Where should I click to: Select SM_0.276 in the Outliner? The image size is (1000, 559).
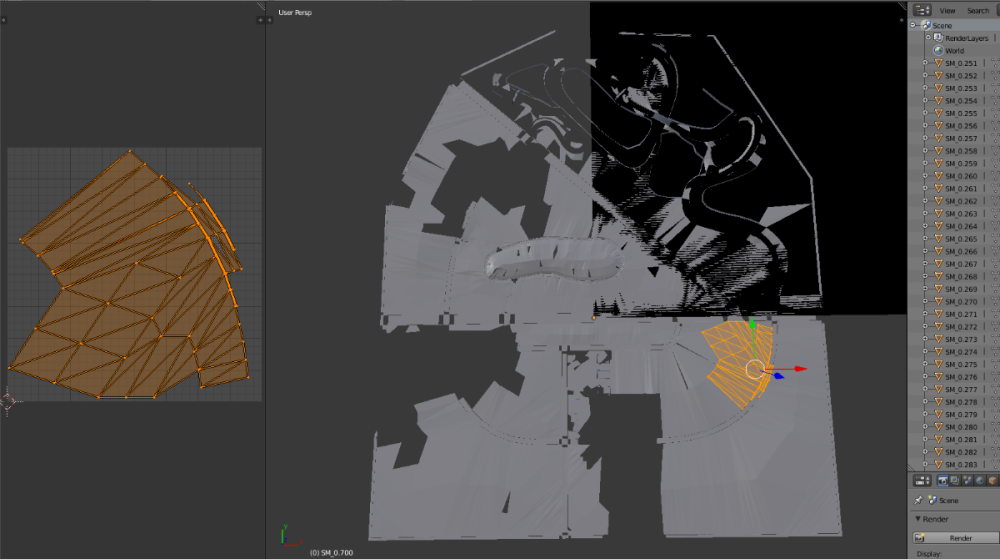[961, 377]
